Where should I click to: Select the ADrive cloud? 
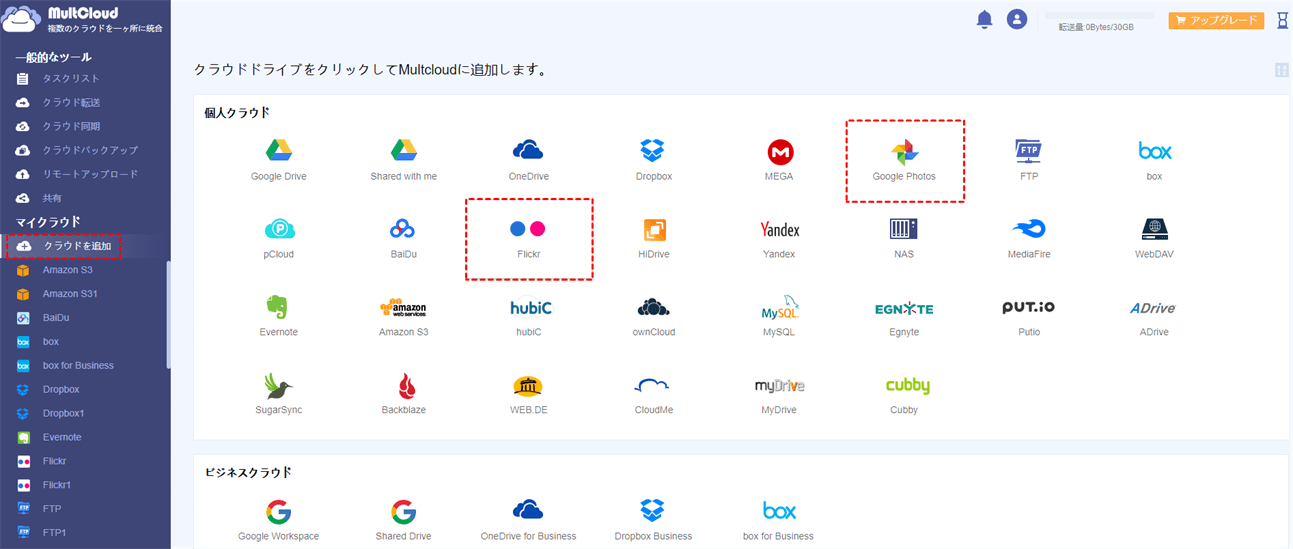[x=1154, y=316]
